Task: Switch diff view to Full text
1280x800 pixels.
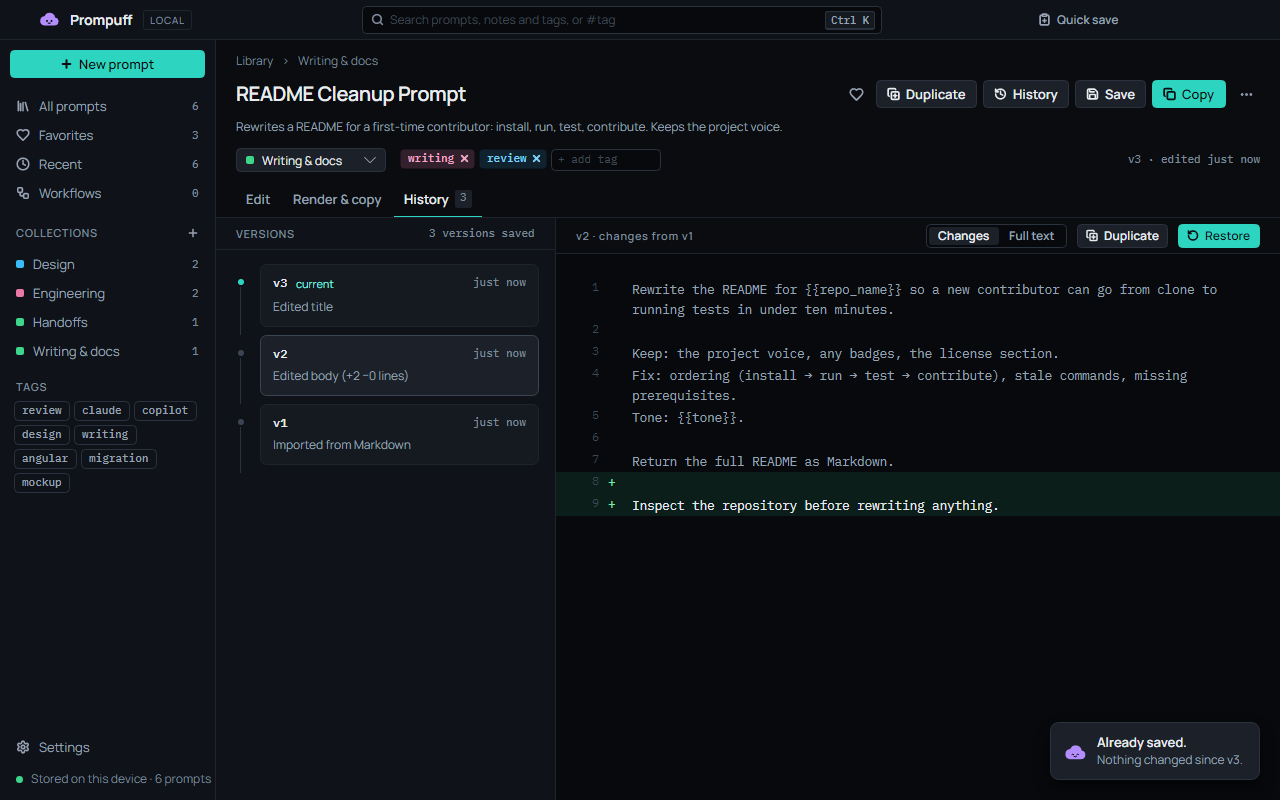Action: (x=1031, y=236)
